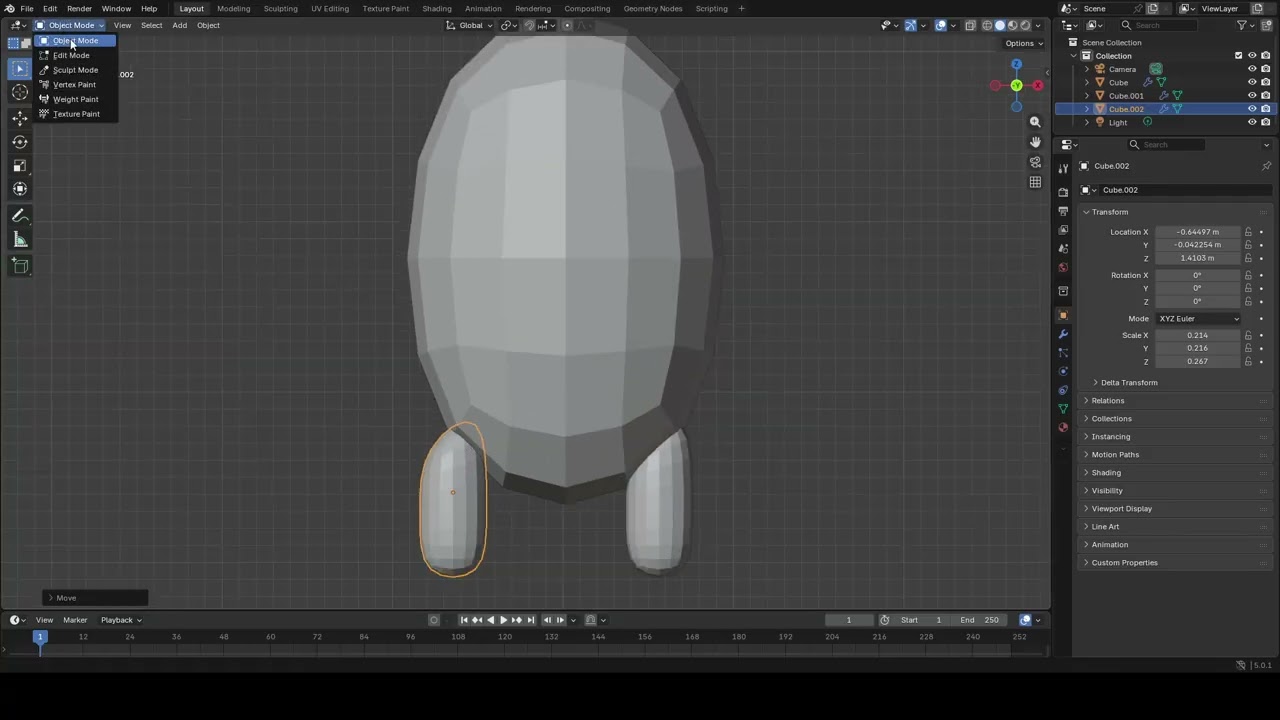1280x720 pixels.
Task: Select the Cursor tool in the toolbar
Action: pyautogui.click(x=20, y=92)
